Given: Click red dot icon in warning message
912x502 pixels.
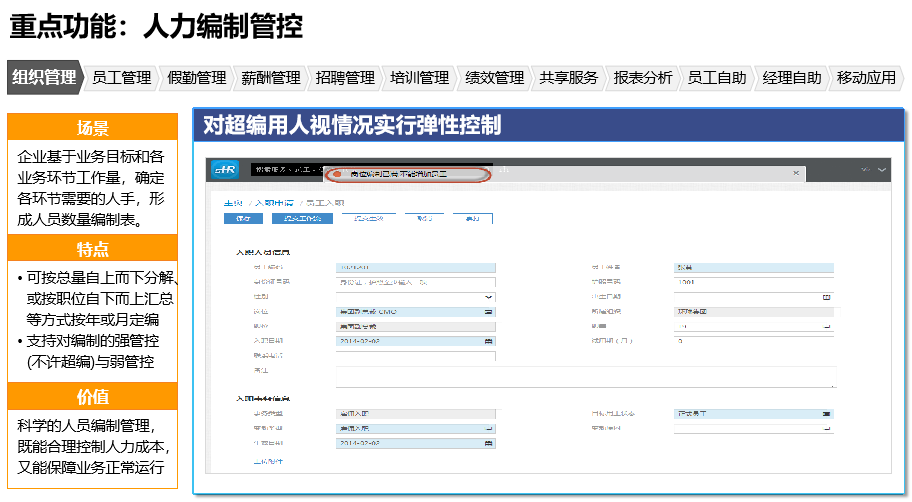Looking at the screenshot, I should pos(337,174).
